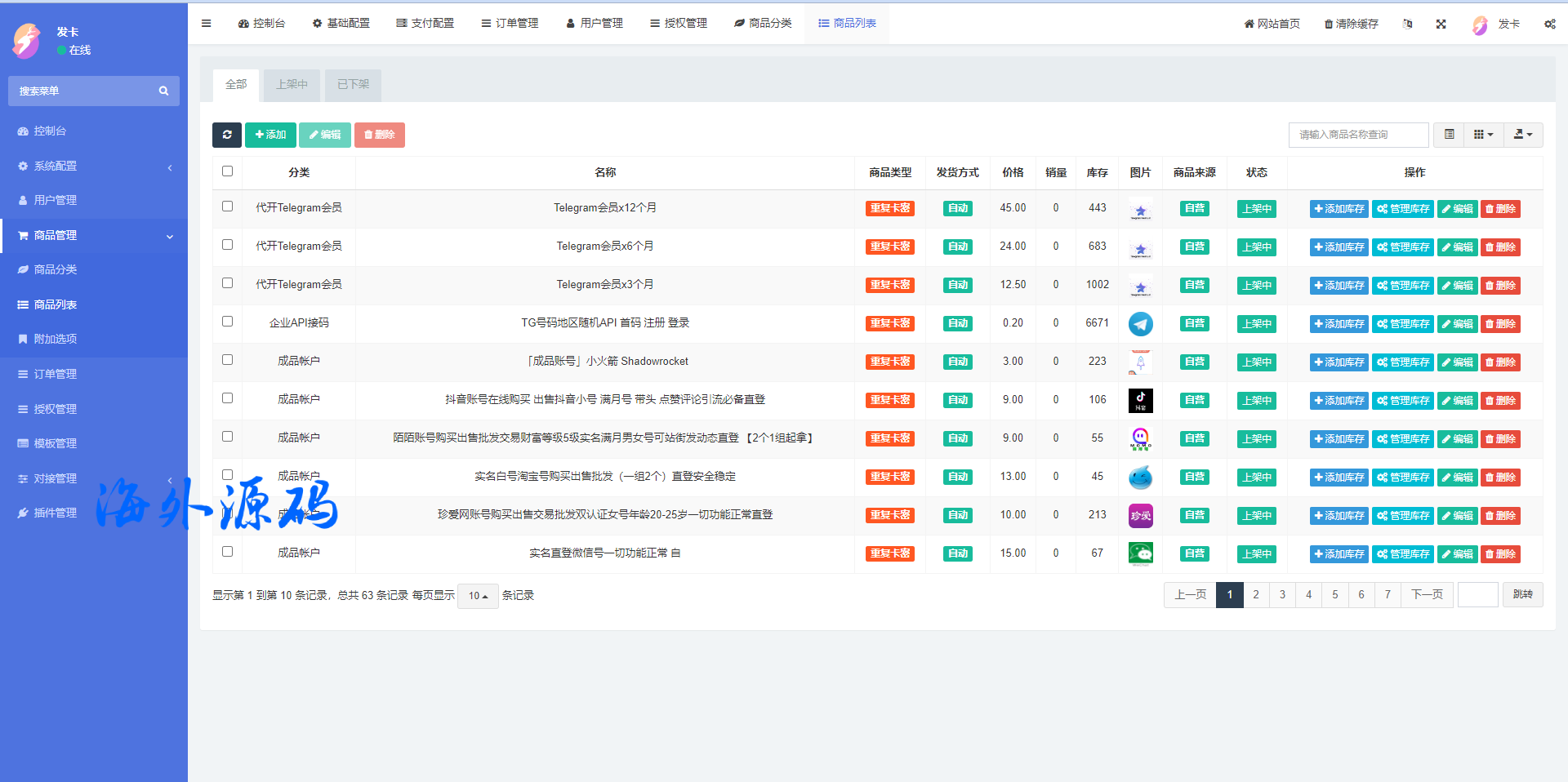Viewport: 1568px width, 782px height.
Task: Tick checkbox for 企业API接码 row
Action: [227, 322]
